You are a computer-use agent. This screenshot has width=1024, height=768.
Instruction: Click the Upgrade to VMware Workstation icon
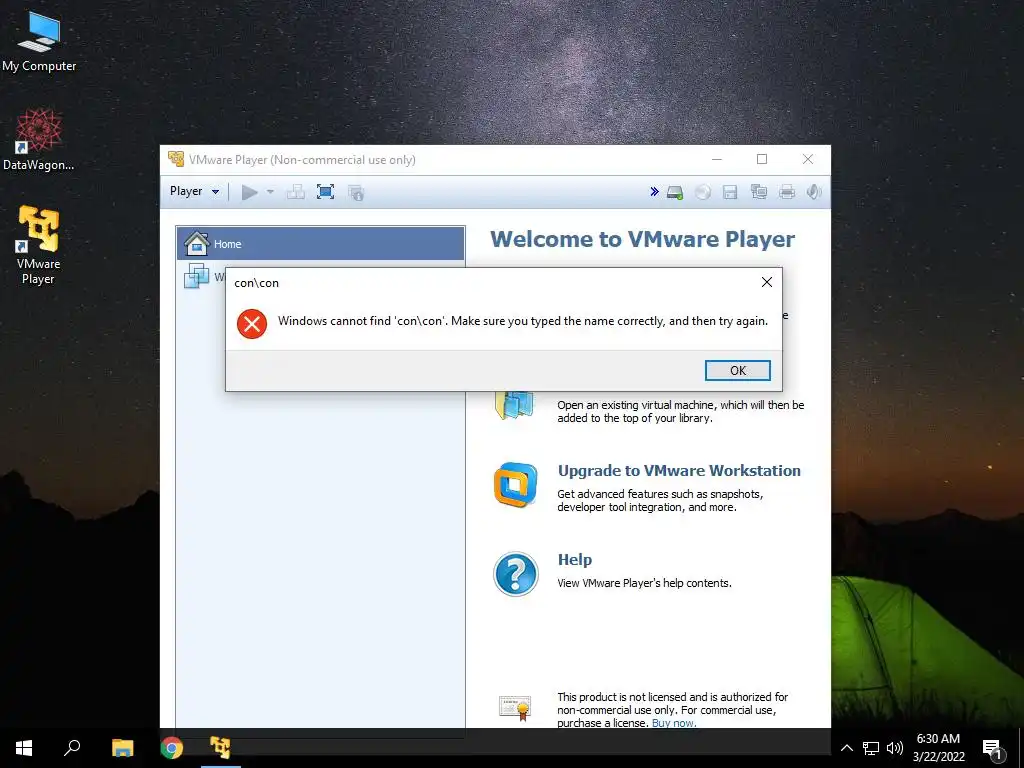pyautogui.click(x=515, y=485)
